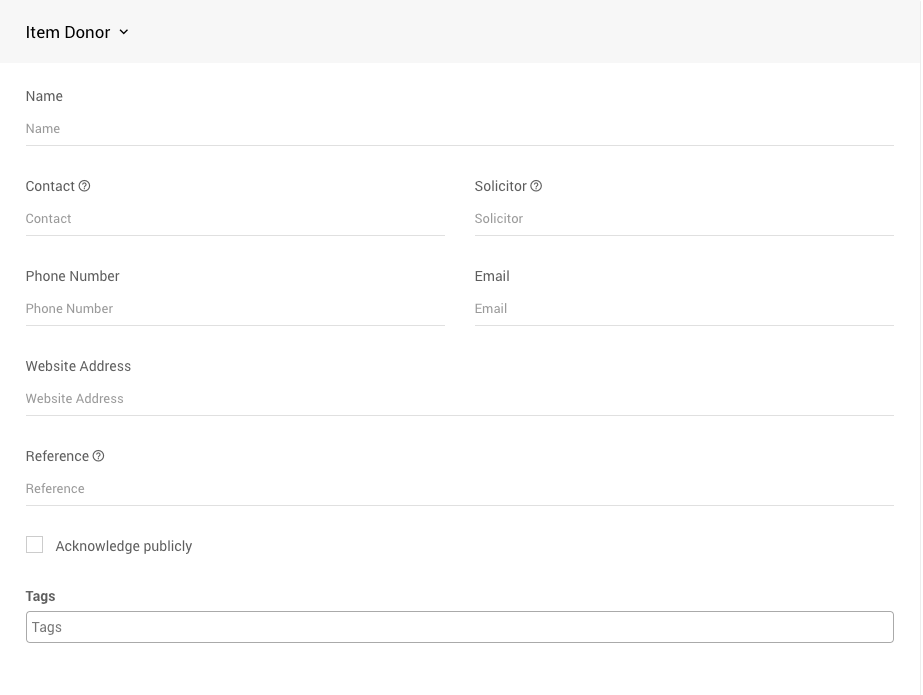Image resolution: width=923 pixels, height=695 pixels.
Task: Activate the Tags input box
Action: click(x=459, y=627)
